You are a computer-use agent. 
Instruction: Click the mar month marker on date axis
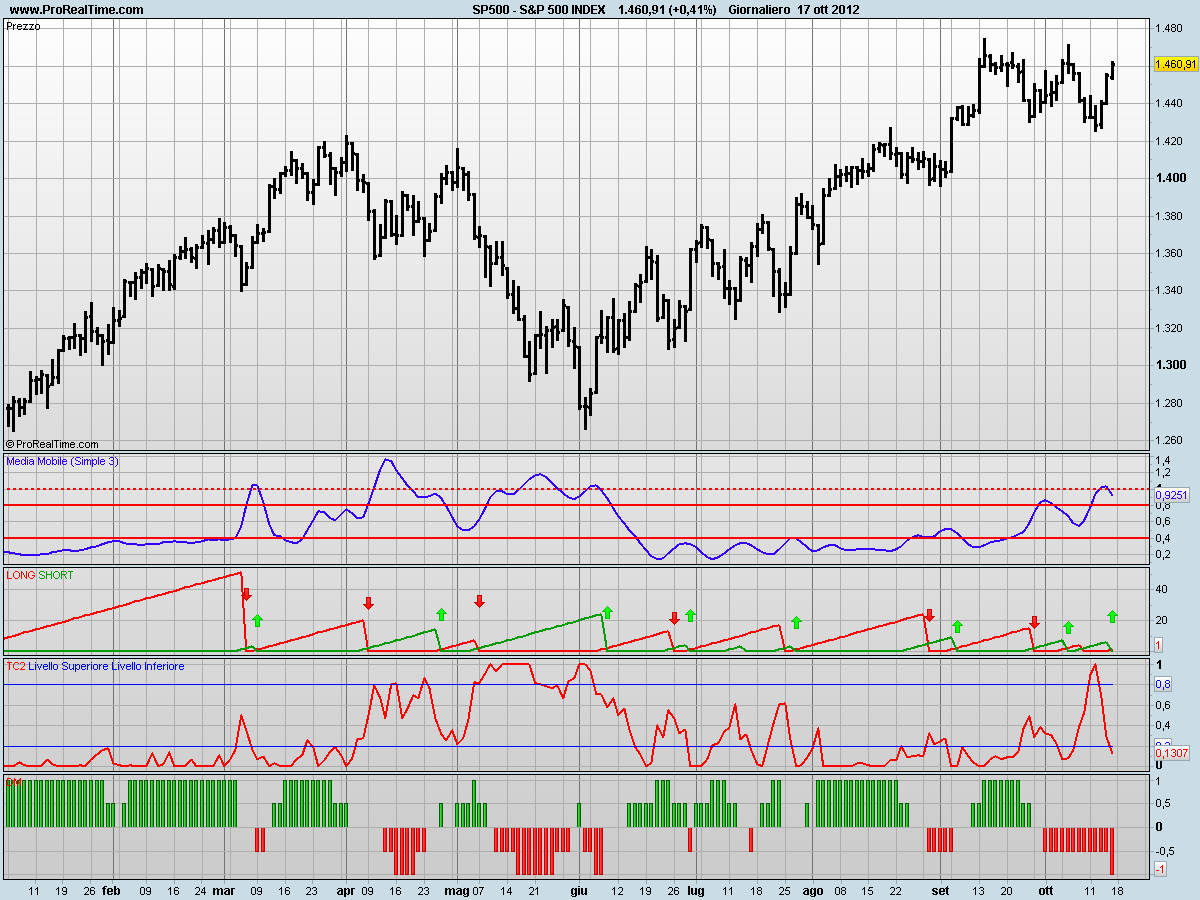coord(223,889)
